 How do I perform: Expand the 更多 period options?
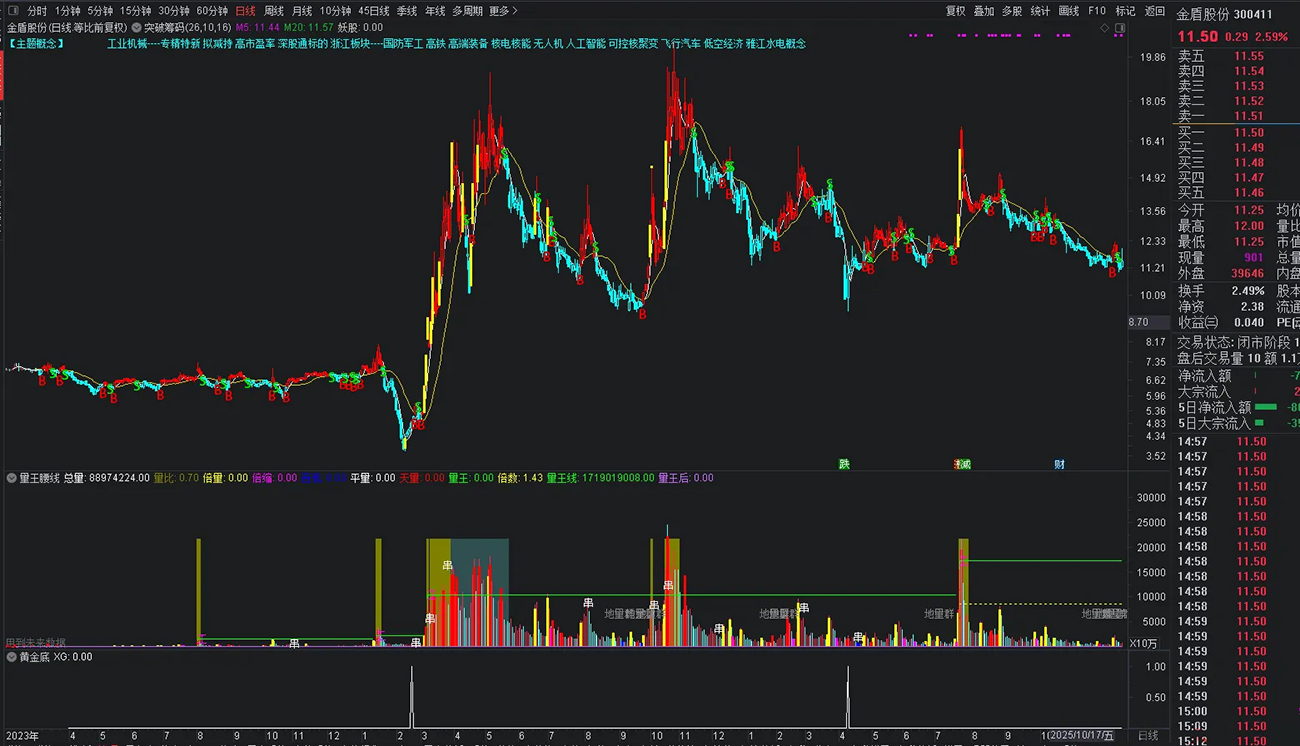click(503, 11)
